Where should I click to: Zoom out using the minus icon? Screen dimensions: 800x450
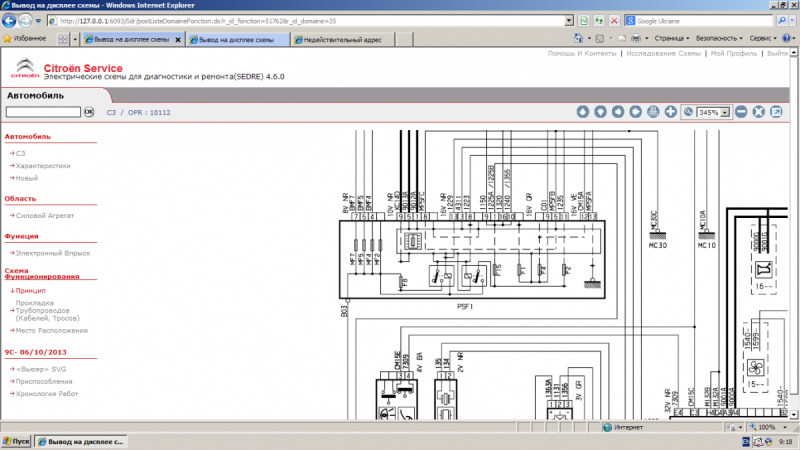tap(741, 112)
